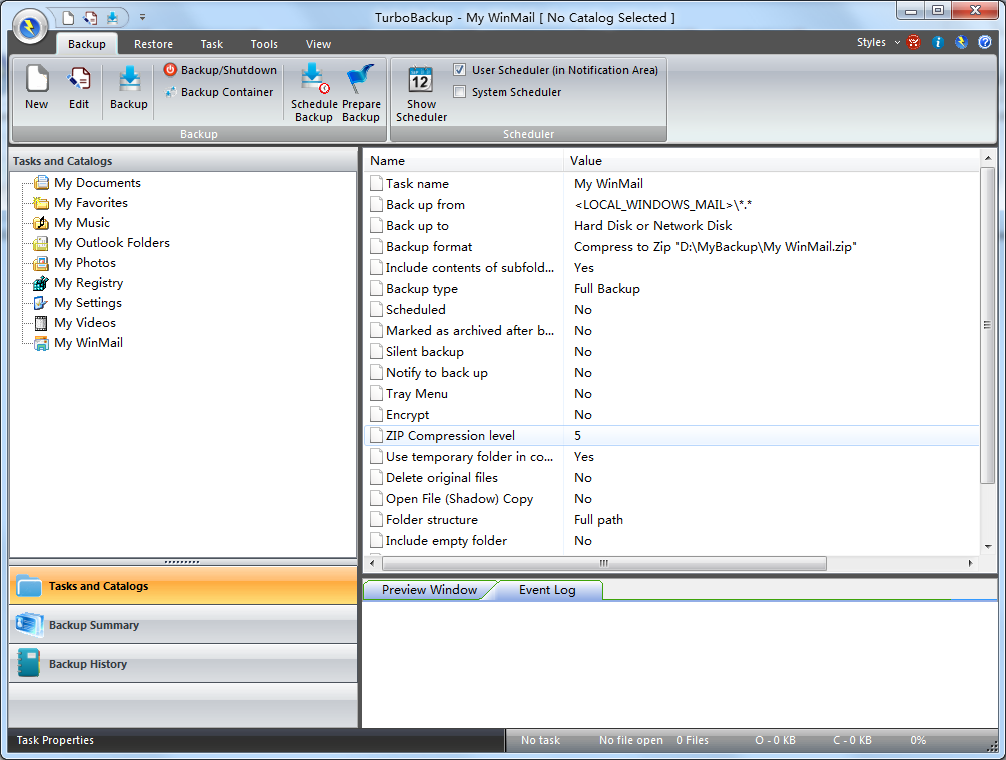The height and width of the screenshot is (760, 1006).
Task: Select the Open File (Shadow) Copy row
Action: (672, 499)
